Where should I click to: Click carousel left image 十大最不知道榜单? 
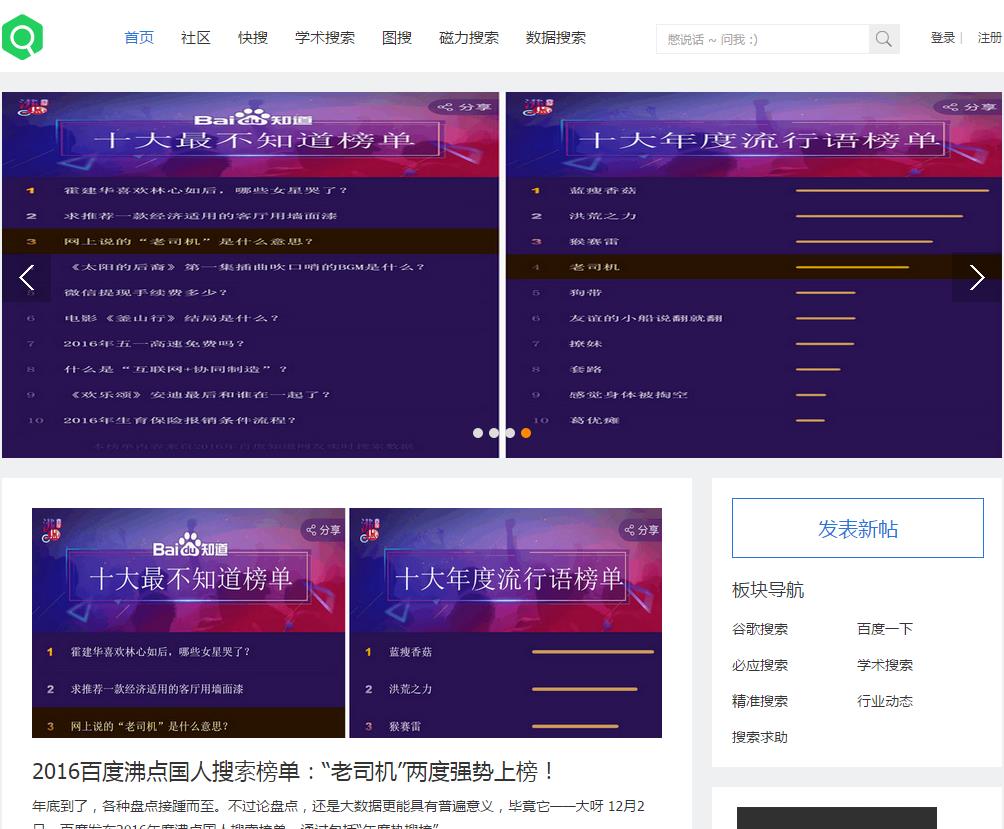(x=250, y=275)
